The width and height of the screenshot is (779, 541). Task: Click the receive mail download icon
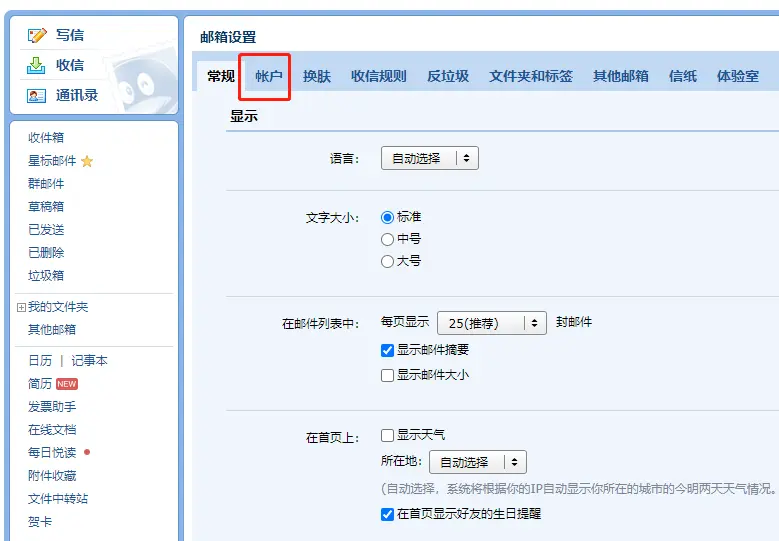[x=36, y=65]
